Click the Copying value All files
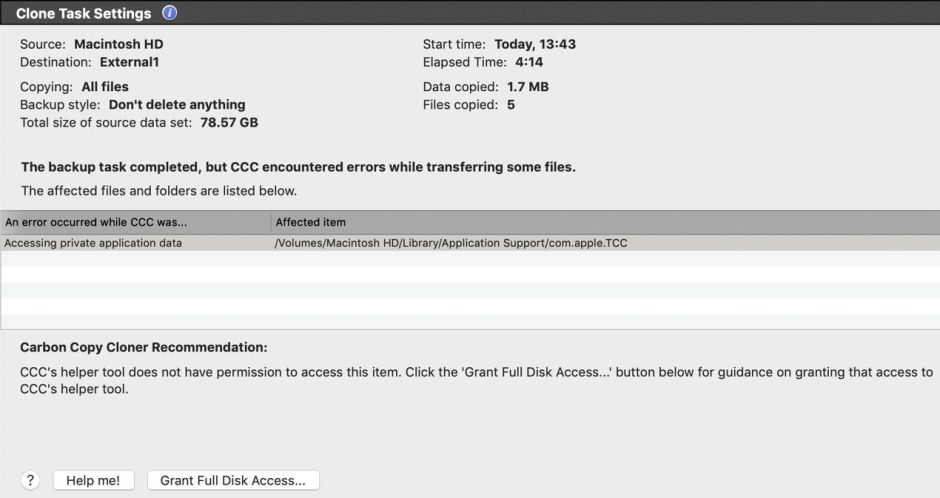 pyautogui.click(x=105, y=87)
